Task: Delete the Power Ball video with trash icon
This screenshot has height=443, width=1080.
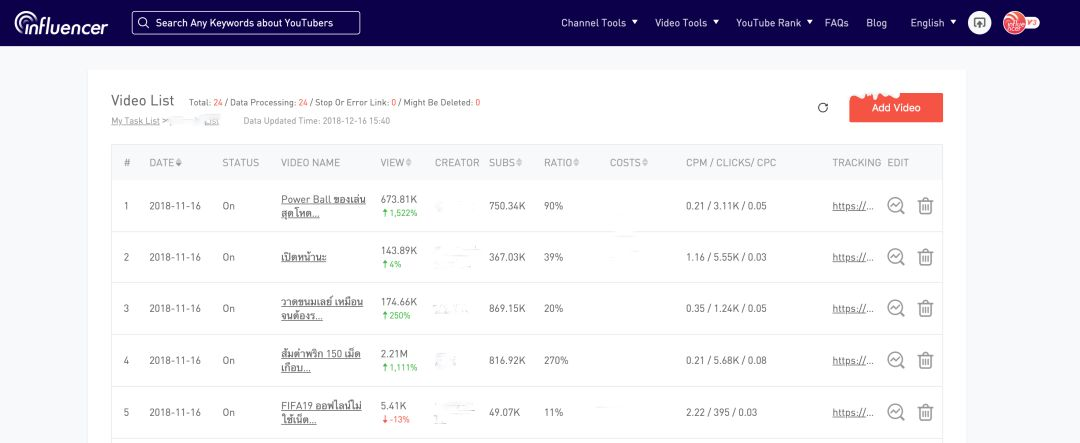Action: point(925,205)
